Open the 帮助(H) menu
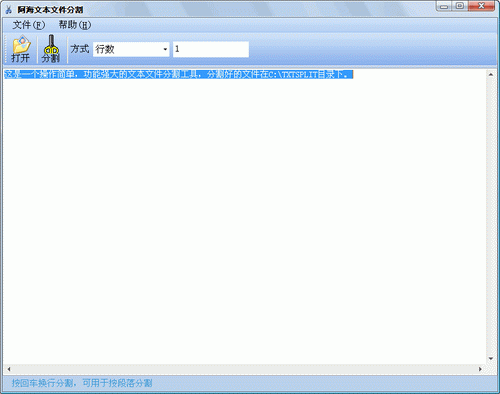The width and height of the screenshot is (500, 394). [75, 25]
